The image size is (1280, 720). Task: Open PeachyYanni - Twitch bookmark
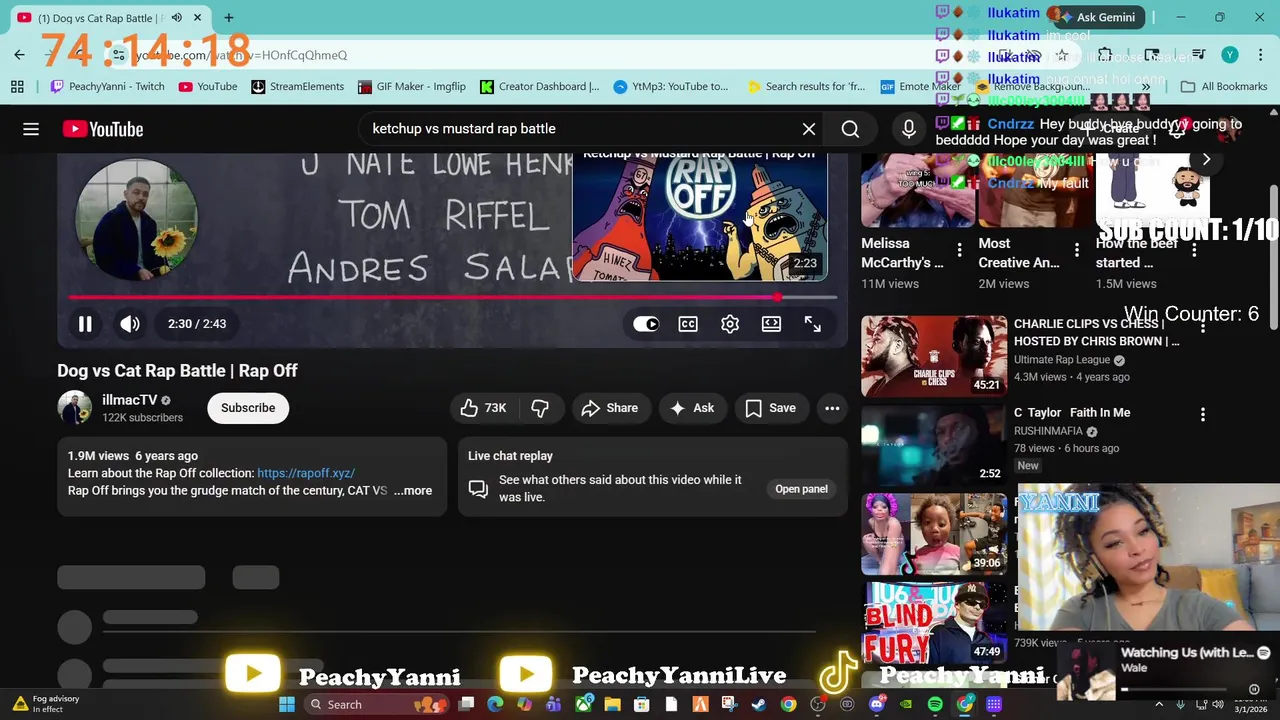click(x=107, y=87)
